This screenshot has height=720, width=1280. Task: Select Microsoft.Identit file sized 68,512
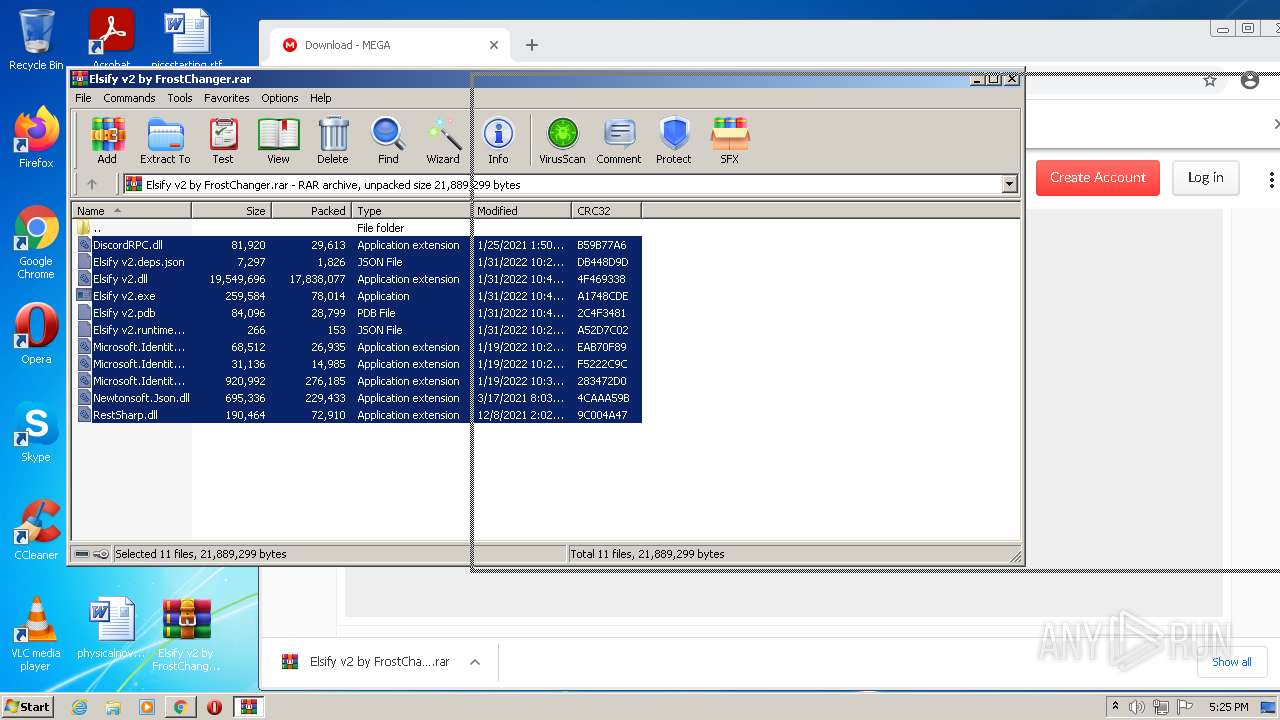pyautogui.click(x=357, y=347)
